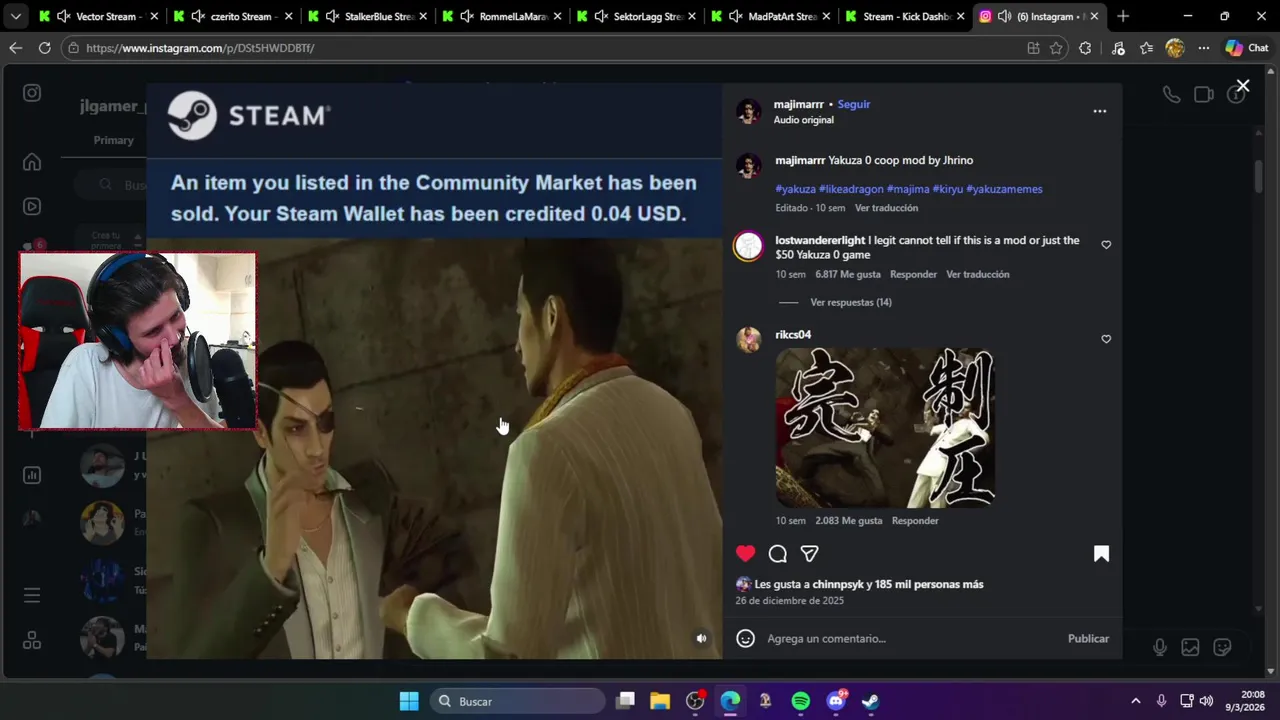Like rikcs04's comment heart
The image size is (1280, 720).
click(x=1106, y=339)
